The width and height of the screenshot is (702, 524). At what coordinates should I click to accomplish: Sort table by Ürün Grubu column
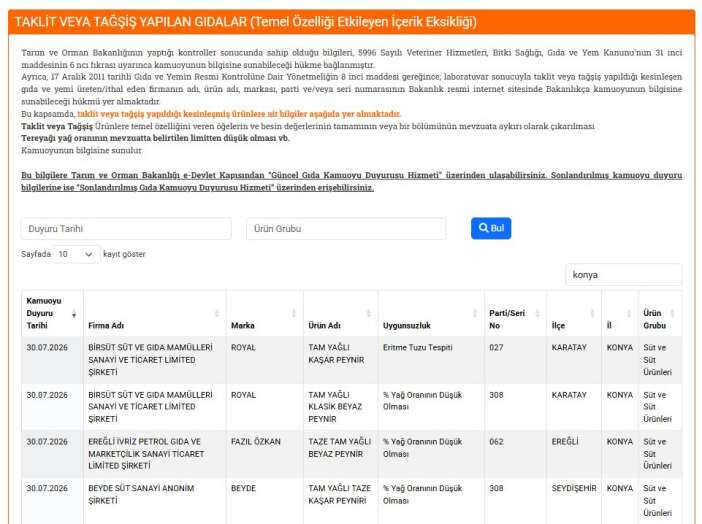click(660, 314)
